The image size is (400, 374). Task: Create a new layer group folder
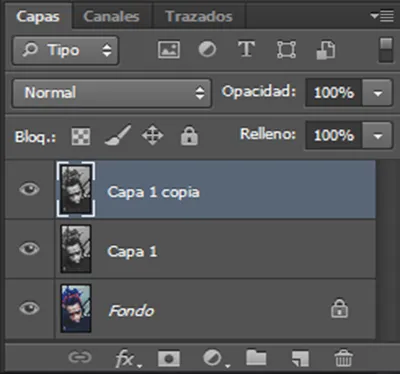point(256,358)
